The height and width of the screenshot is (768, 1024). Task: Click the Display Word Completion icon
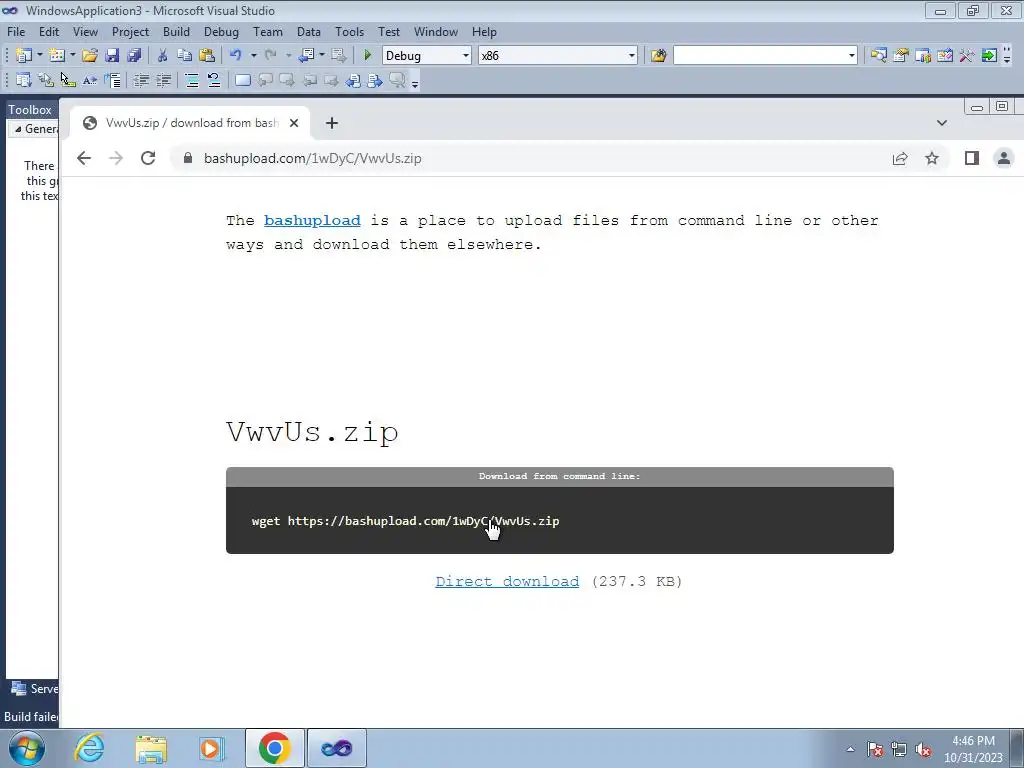click(90, 80)
